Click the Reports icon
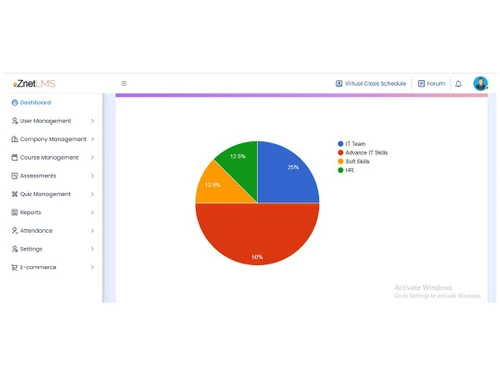Screen dimensions: 500x375 point(14,212)
